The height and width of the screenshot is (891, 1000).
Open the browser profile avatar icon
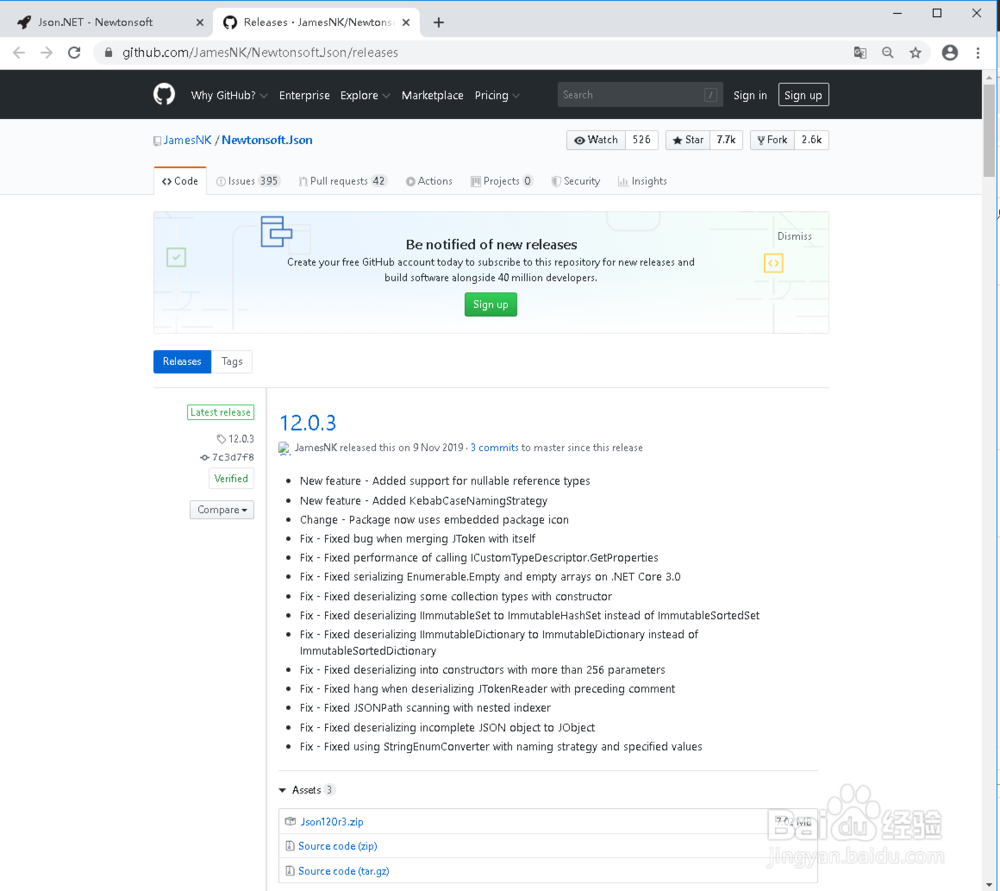[950, 53]
